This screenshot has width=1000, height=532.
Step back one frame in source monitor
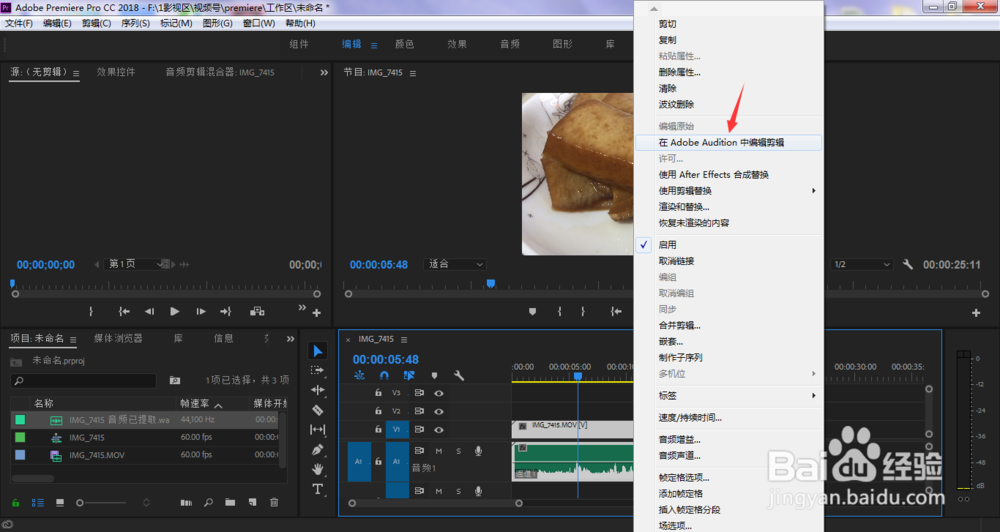(149, 311)
